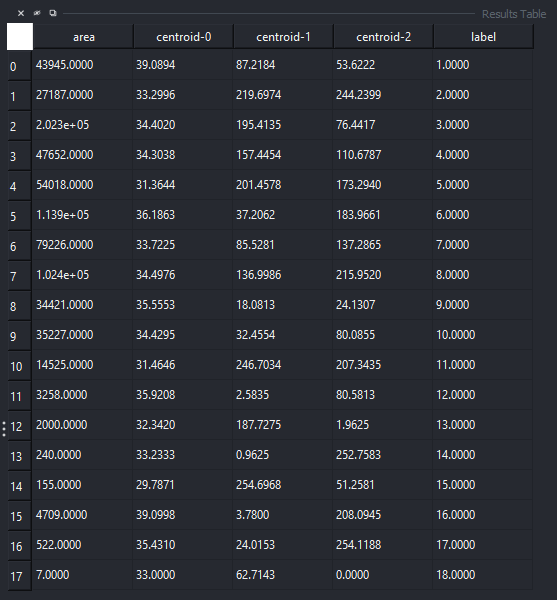Click area cell 3258.0000
557x600 pixels.
pyautogui.click(x=83, y=395)
